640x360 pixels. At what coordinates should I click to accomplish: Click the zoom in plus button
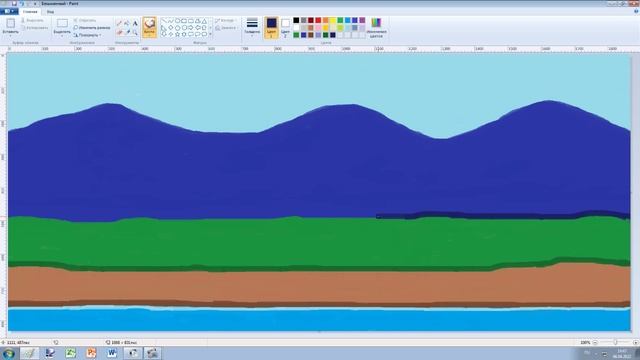pos(635,342)
